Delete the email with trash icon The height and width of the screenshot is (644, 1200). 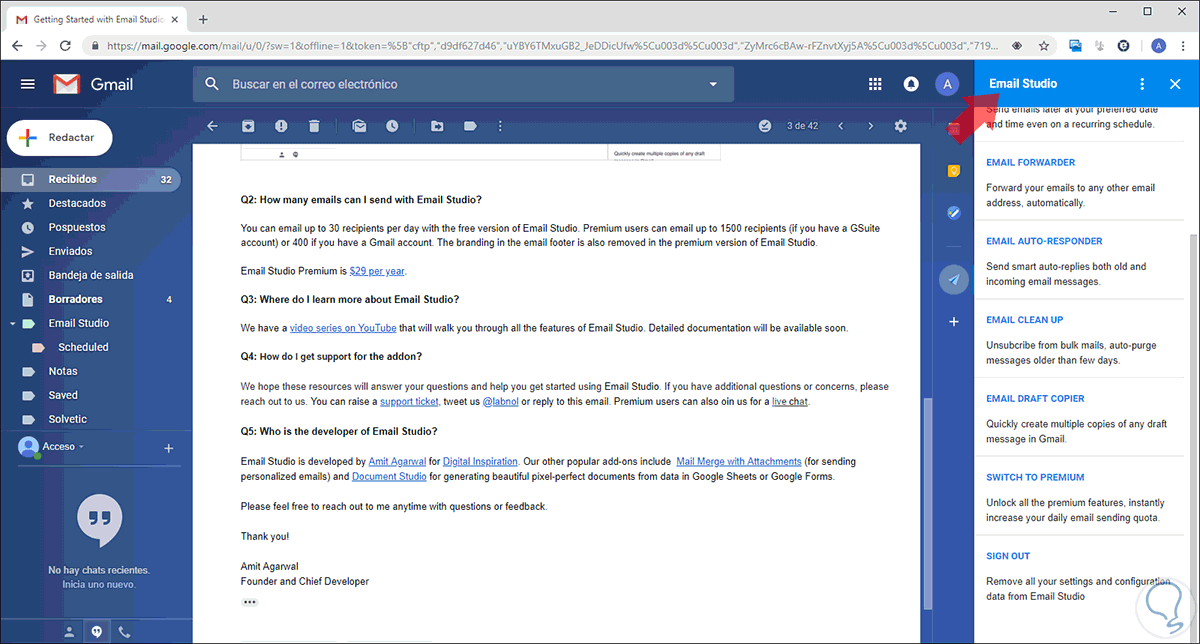tap(314, 126)
